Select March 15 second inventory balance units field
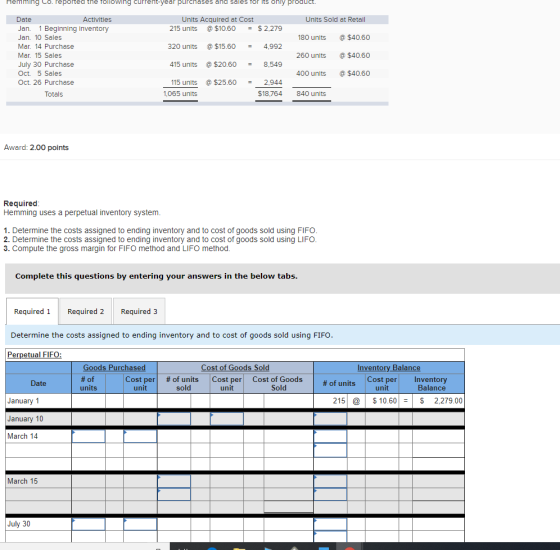This screenshot has height=550, width=560. point(330,495)
